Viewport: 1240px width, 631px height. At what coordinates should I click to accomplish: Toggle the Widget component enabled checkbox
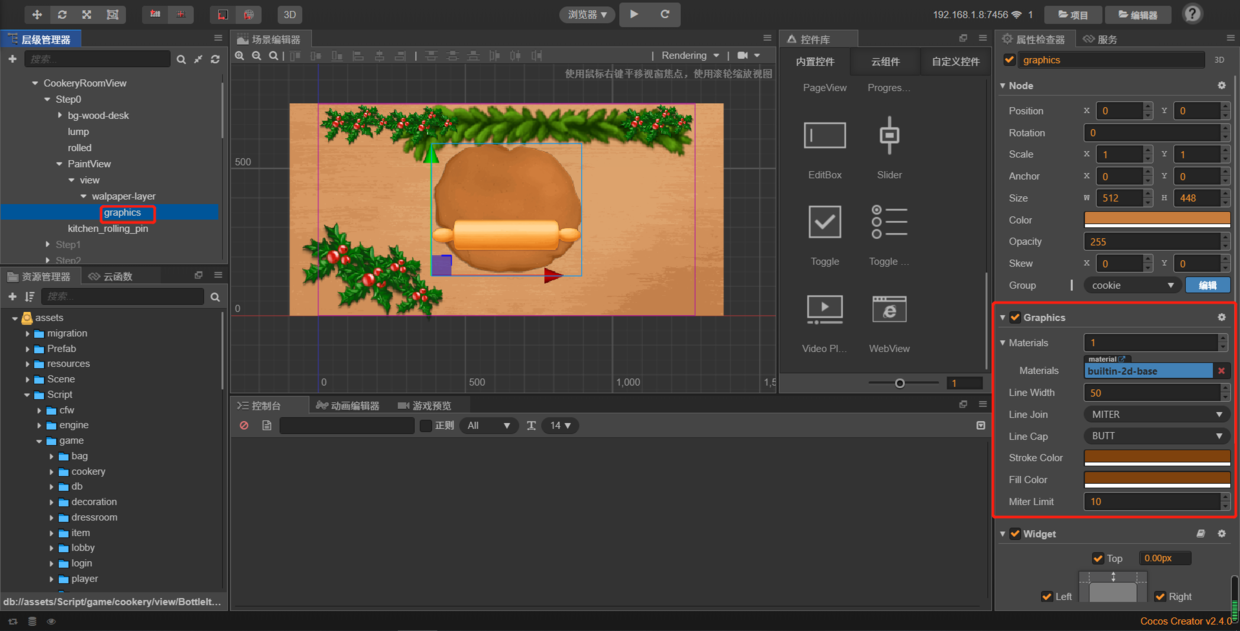tap(1015, 534)
